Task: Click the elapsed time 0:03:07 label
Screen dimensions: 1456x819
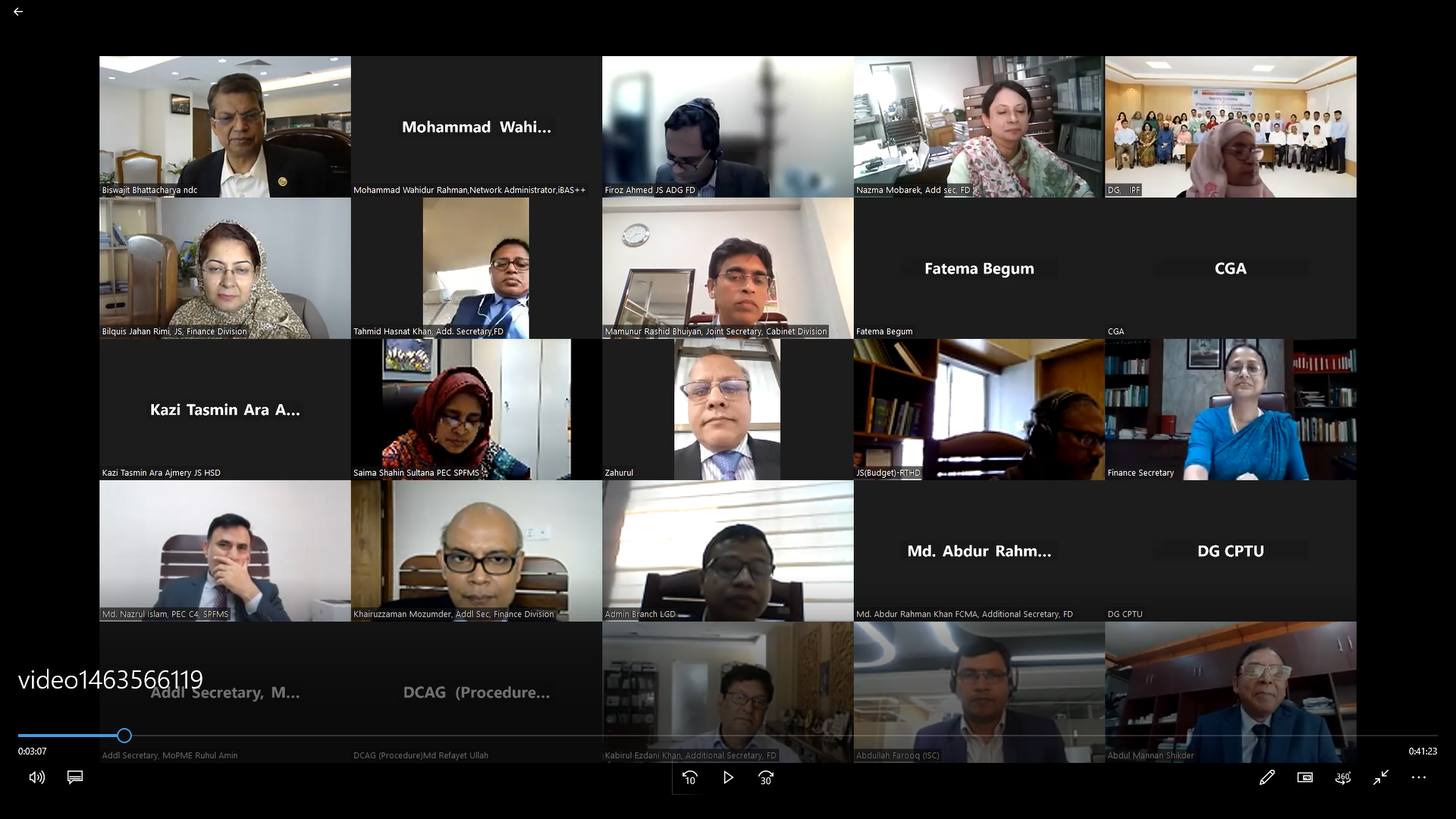Action: point(33,752)
